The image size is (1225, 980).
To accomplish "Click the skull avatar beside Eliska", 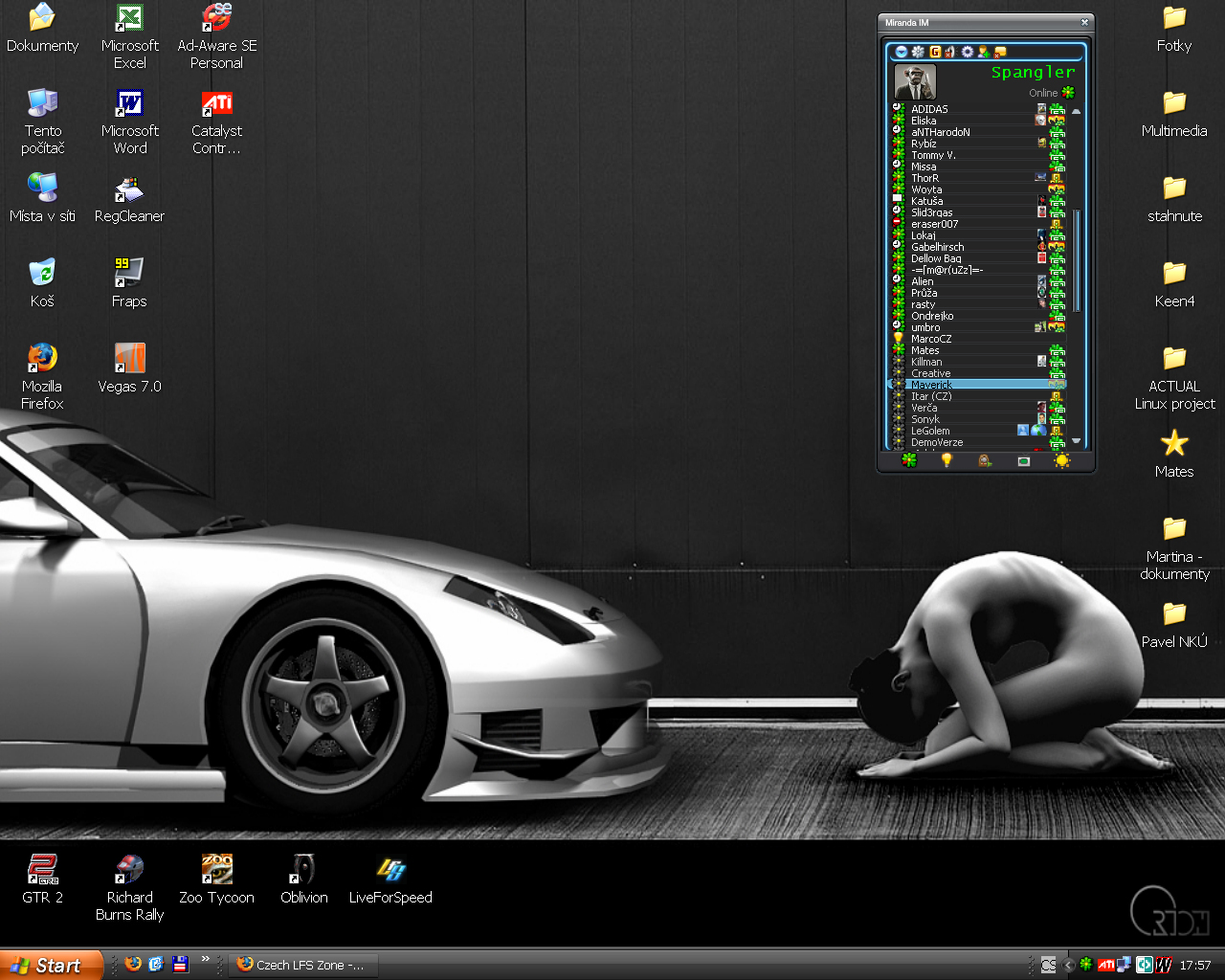I will [1040, 121].
